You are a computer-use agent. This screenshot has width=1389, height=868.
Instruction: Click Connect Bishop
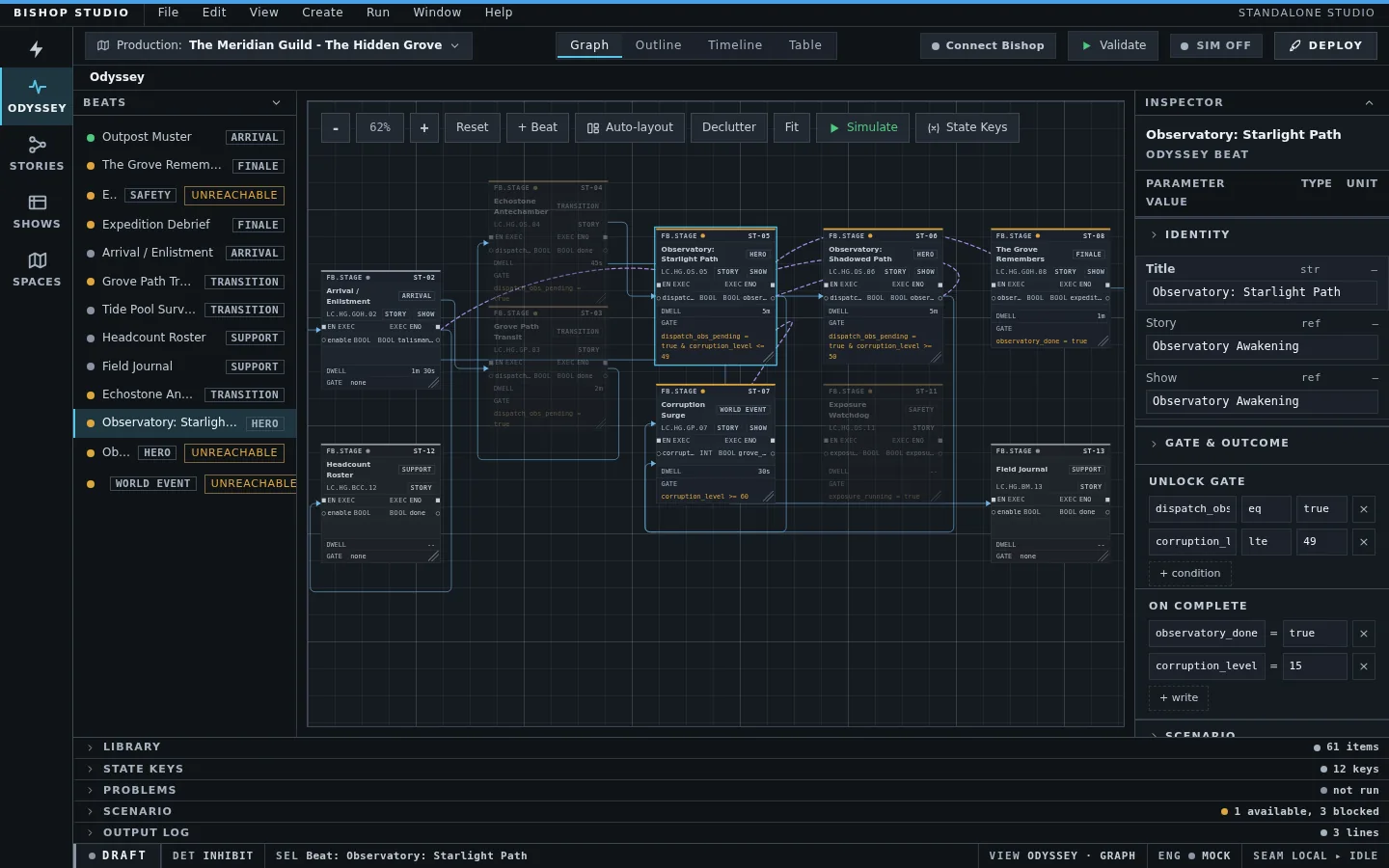pos(988,45)
